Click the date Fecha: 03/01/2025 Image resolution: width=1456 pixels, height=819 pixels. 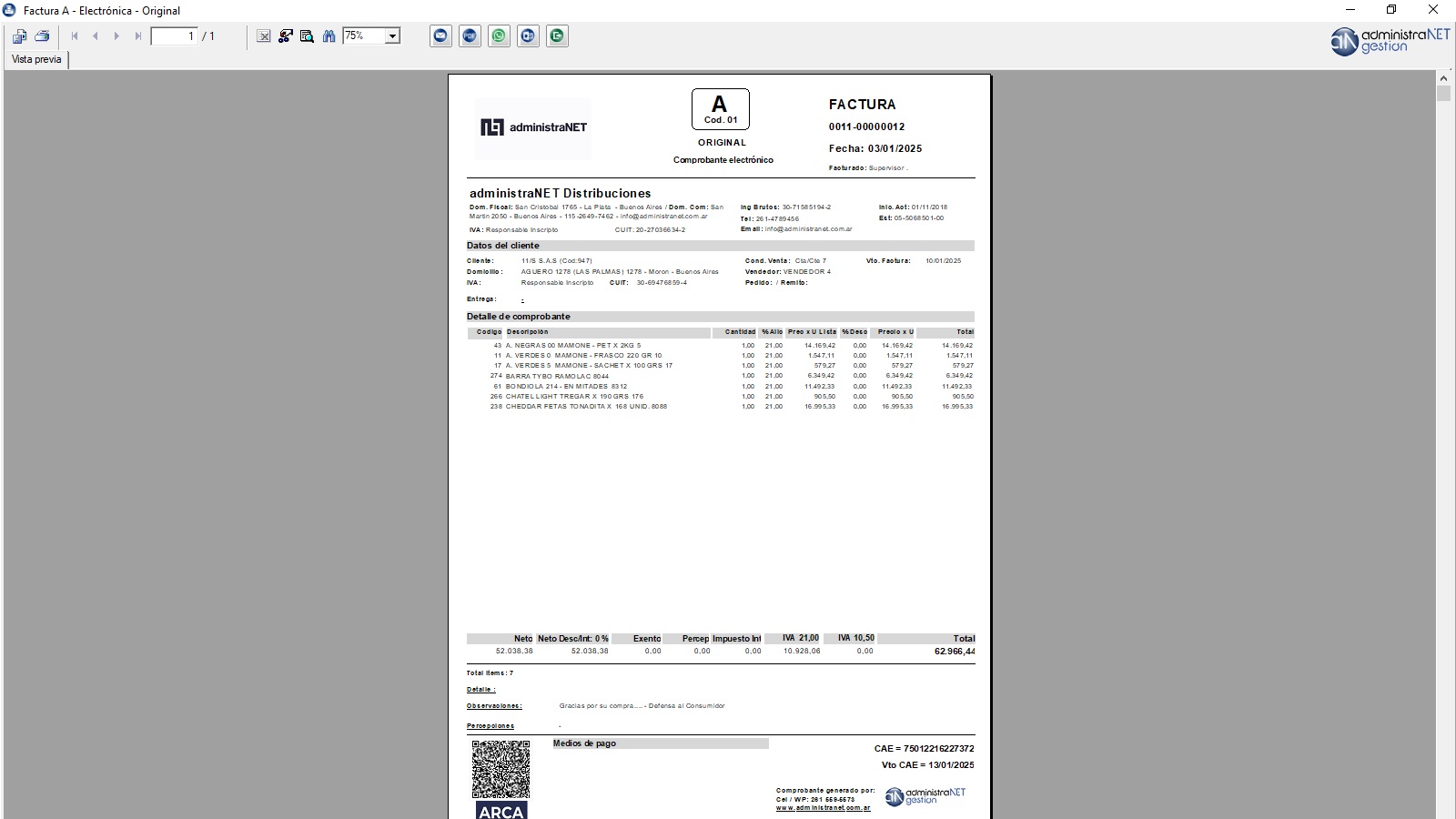(x=875, y=148)
